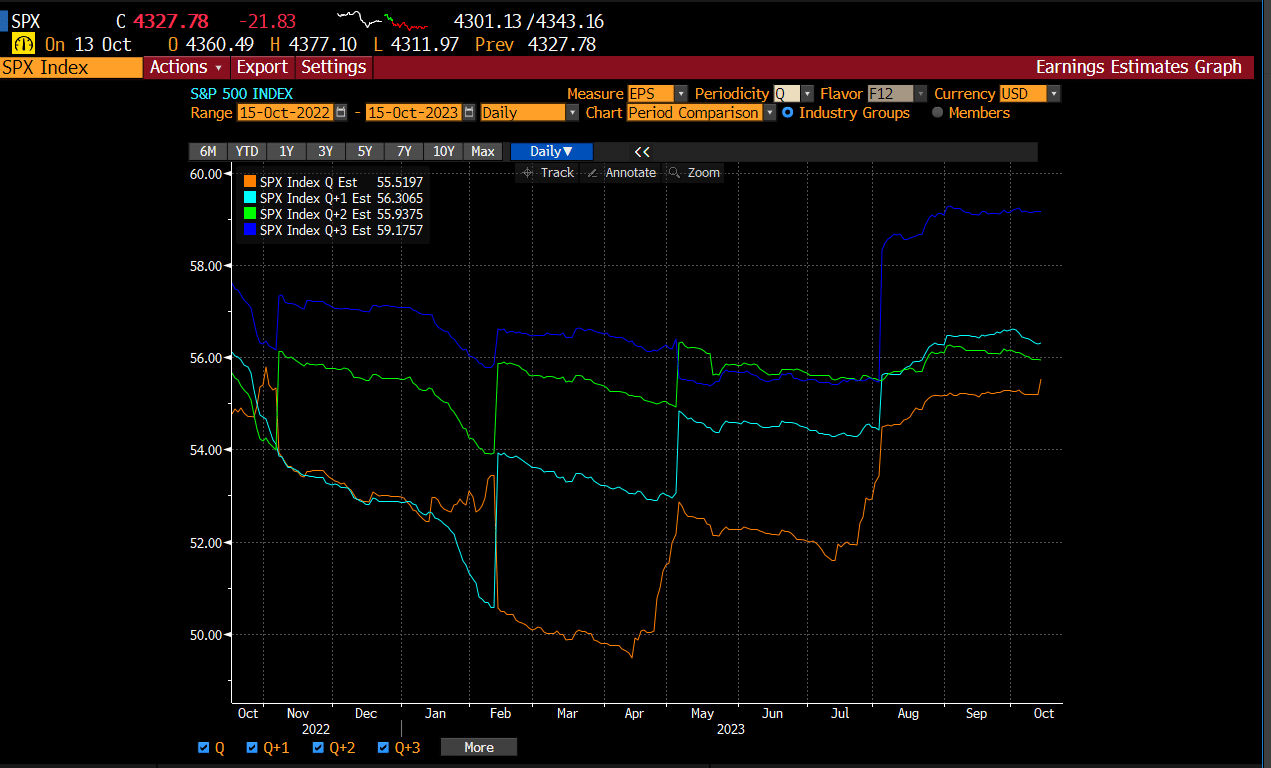
Task: Select the Max range tab
Action: click(x=483, y=152)
